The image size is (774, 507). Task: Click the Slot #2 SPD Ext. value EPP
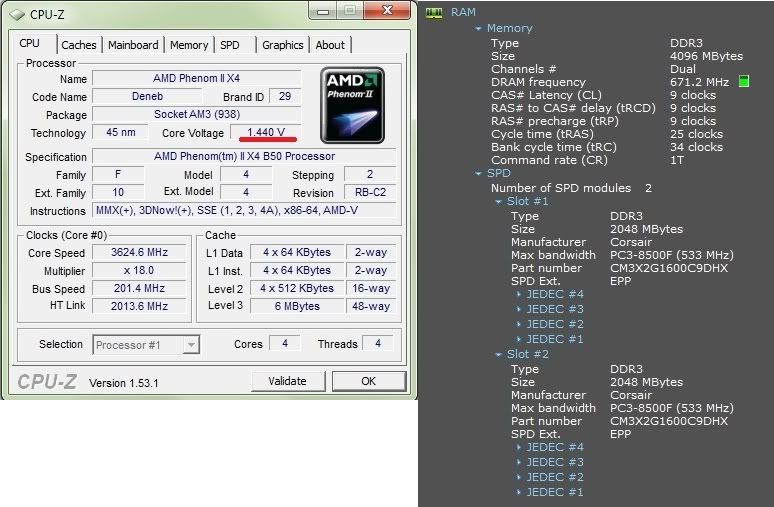click(x=620, y=434)
